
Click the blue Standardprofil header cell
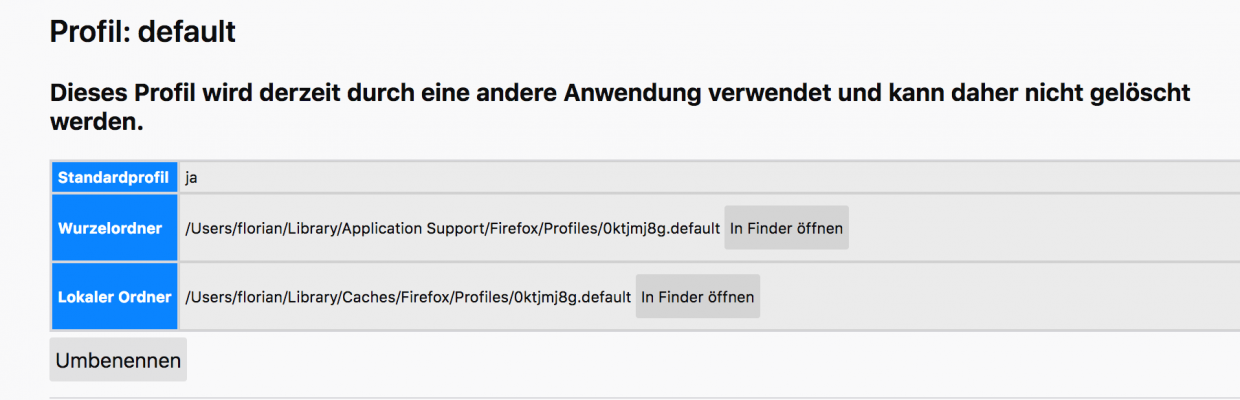114,178
